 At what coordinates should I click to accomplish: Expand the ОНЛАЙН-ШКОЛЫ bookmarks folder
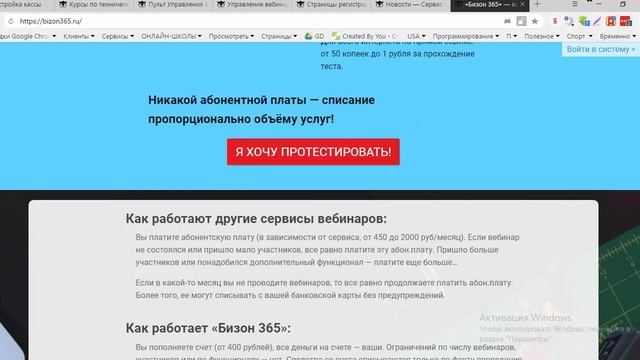click(171, 36)
